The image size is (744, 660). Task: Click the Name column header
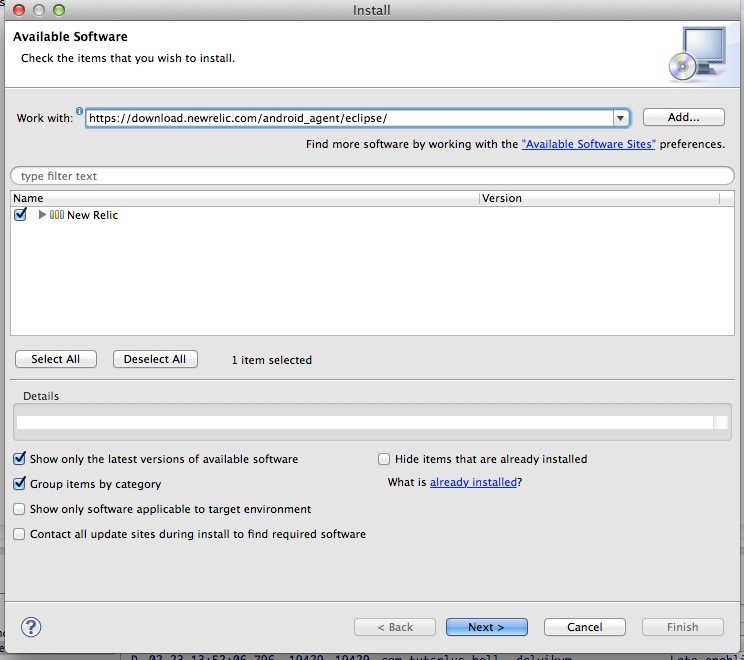point(245,198)
